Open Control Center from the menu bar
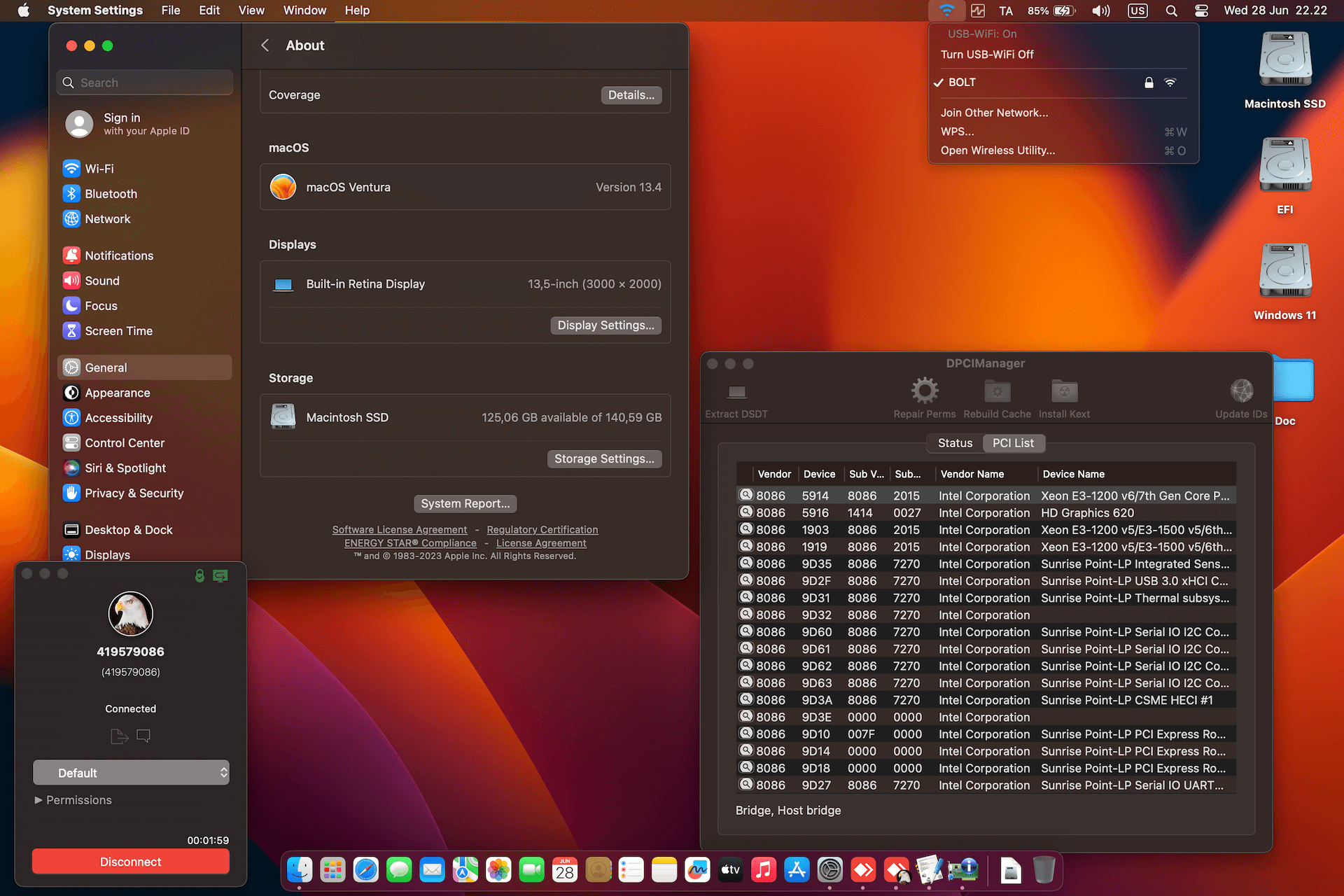 [1201, 10]
